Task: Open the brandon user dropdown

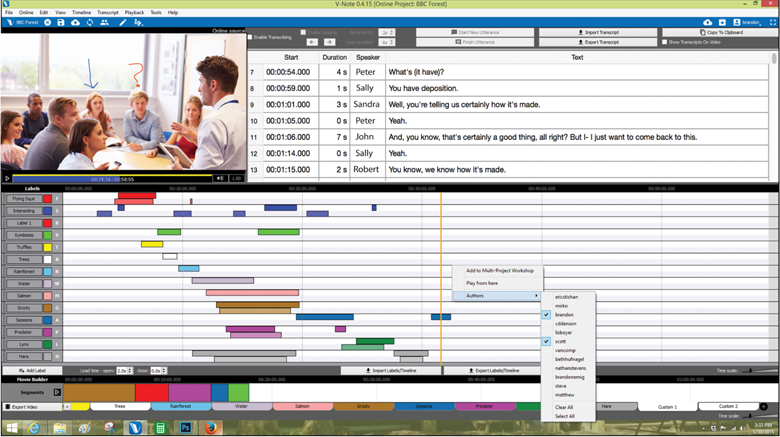Action: point(750,22)
